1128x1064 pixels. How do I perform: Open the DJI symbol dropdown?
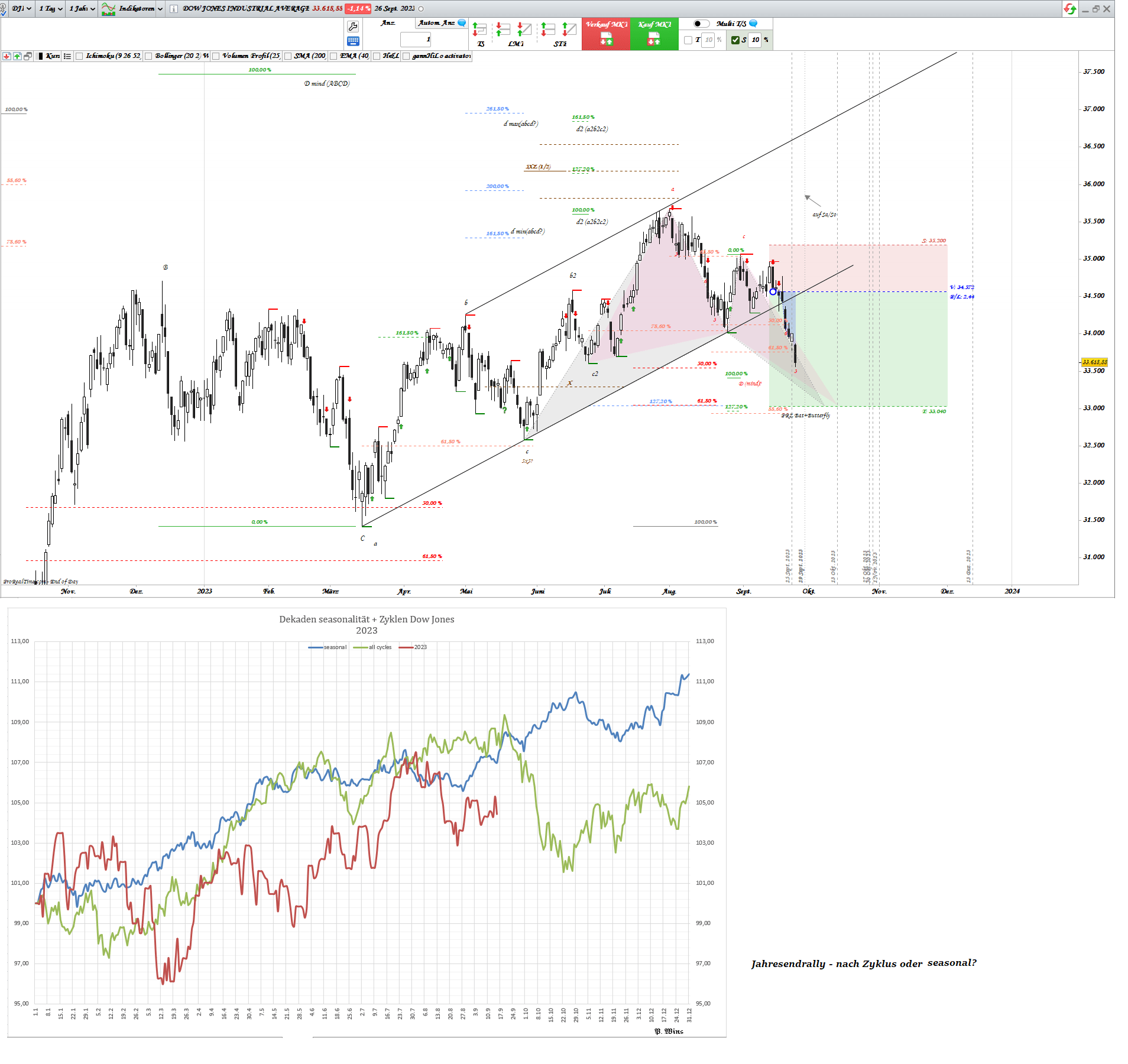[x=21, y=9]
